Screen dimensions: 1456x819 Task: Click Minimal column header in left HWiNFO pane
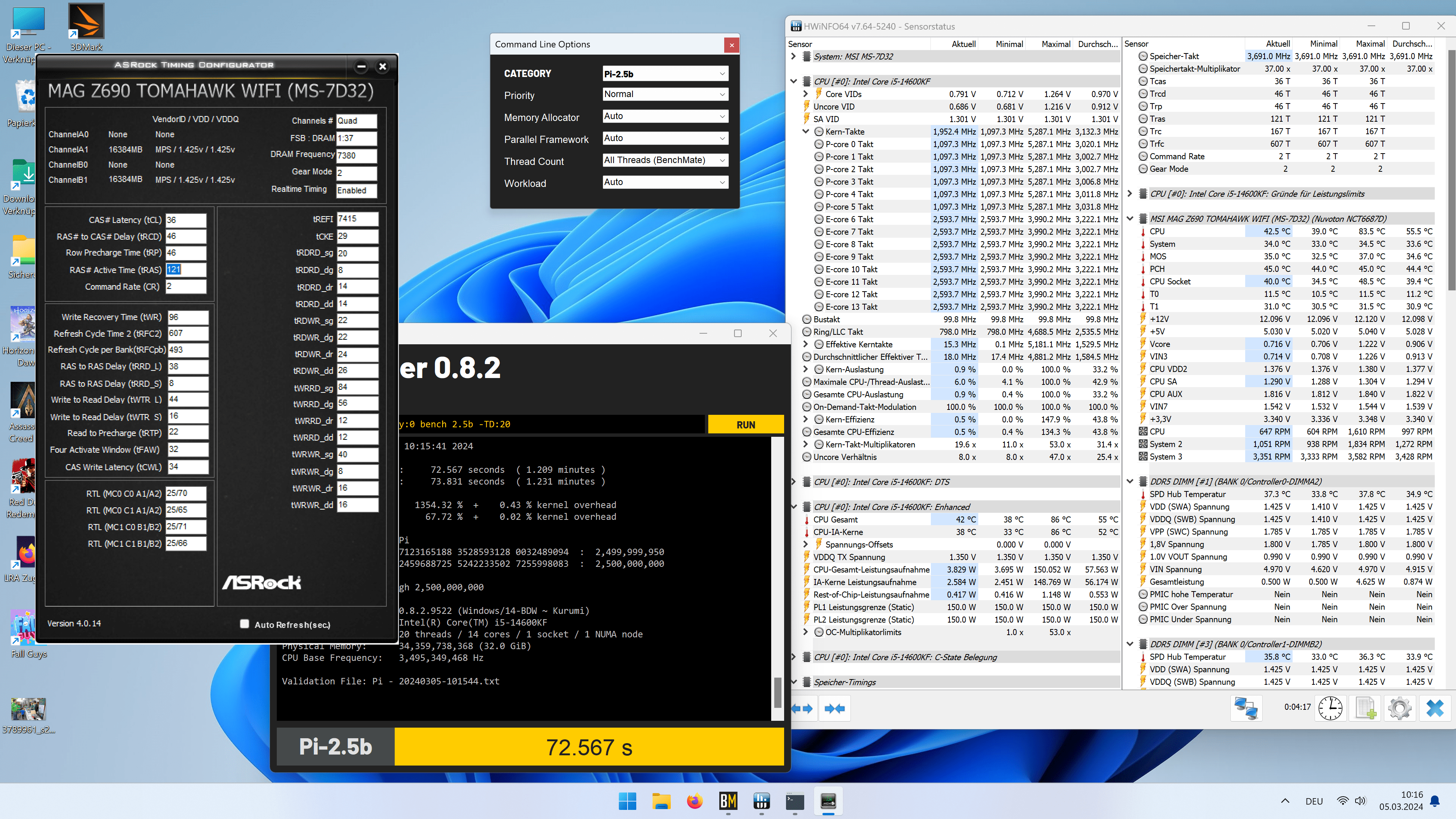point(1009,44)
